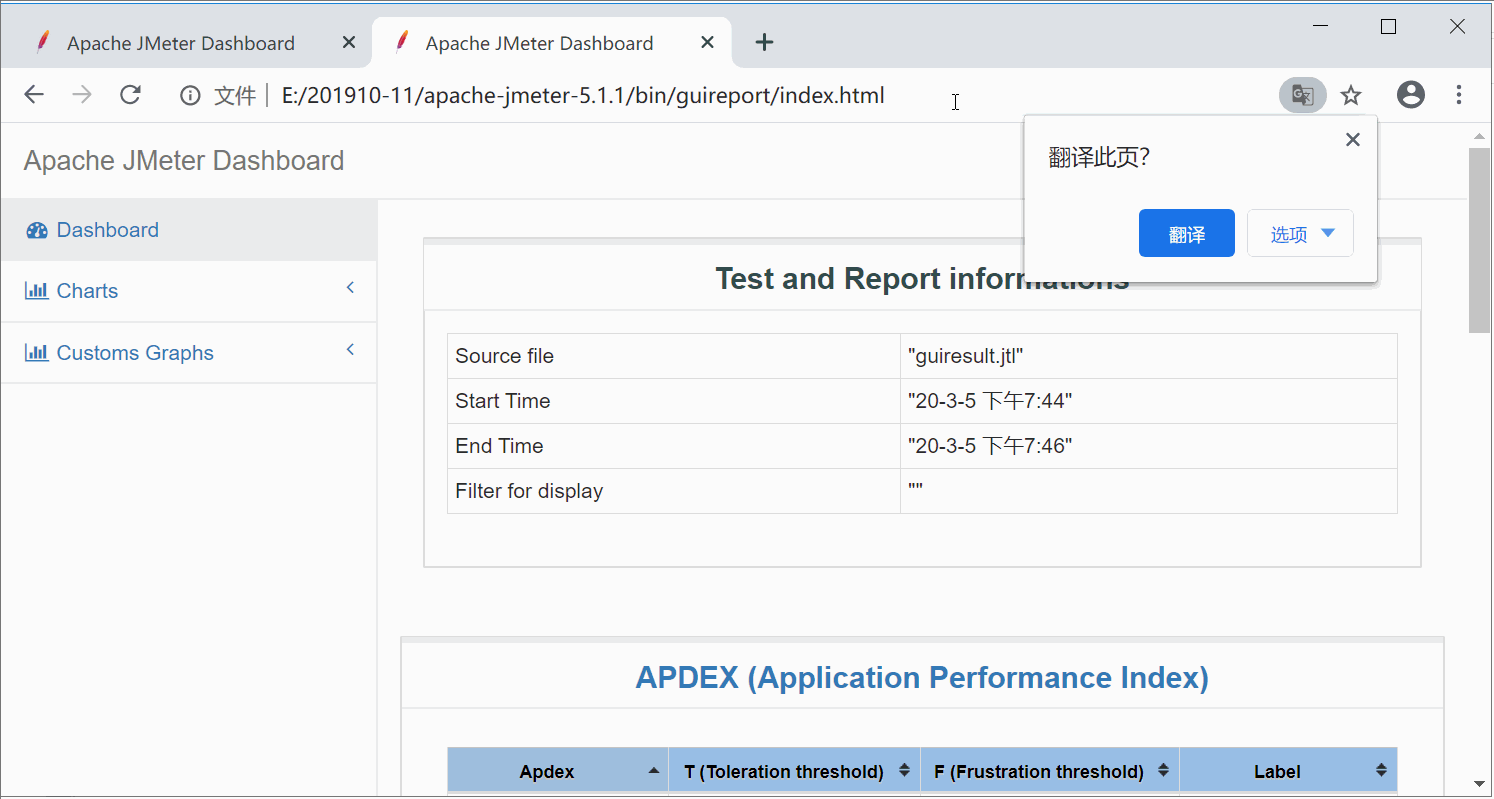
Task: Click the End Time value "20-3-5 下午7:46"
Action: (x=990, y=446)
